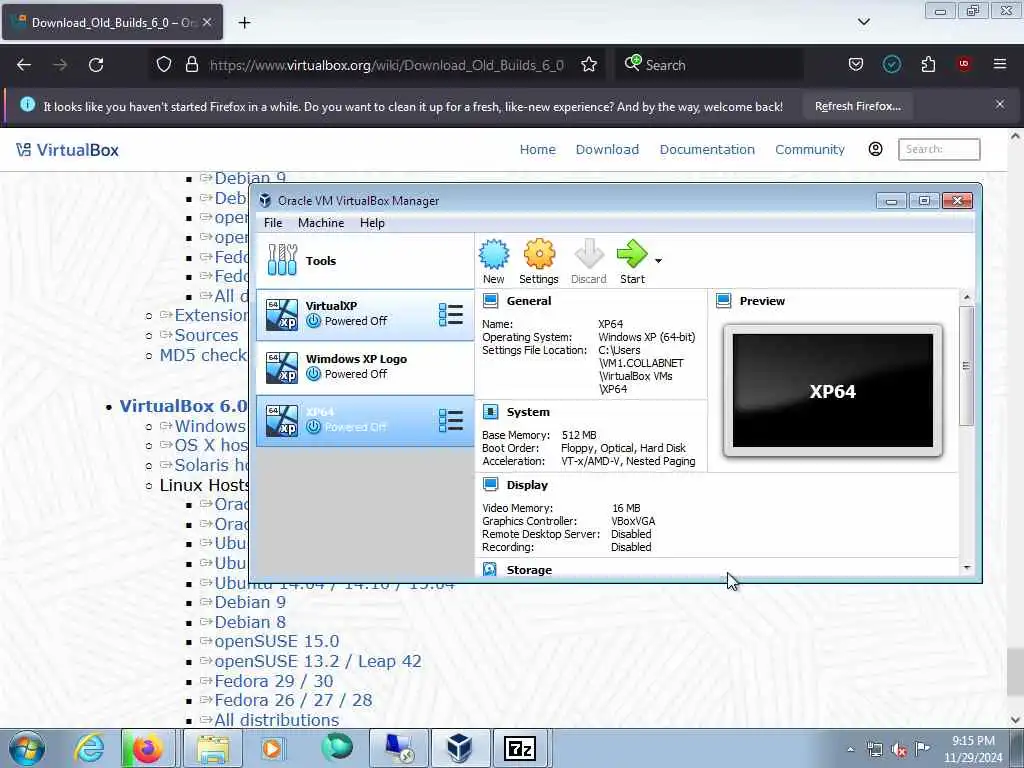
Task: Open Pocket save icon
Action: pyautogui.click(x=856, y=64)
